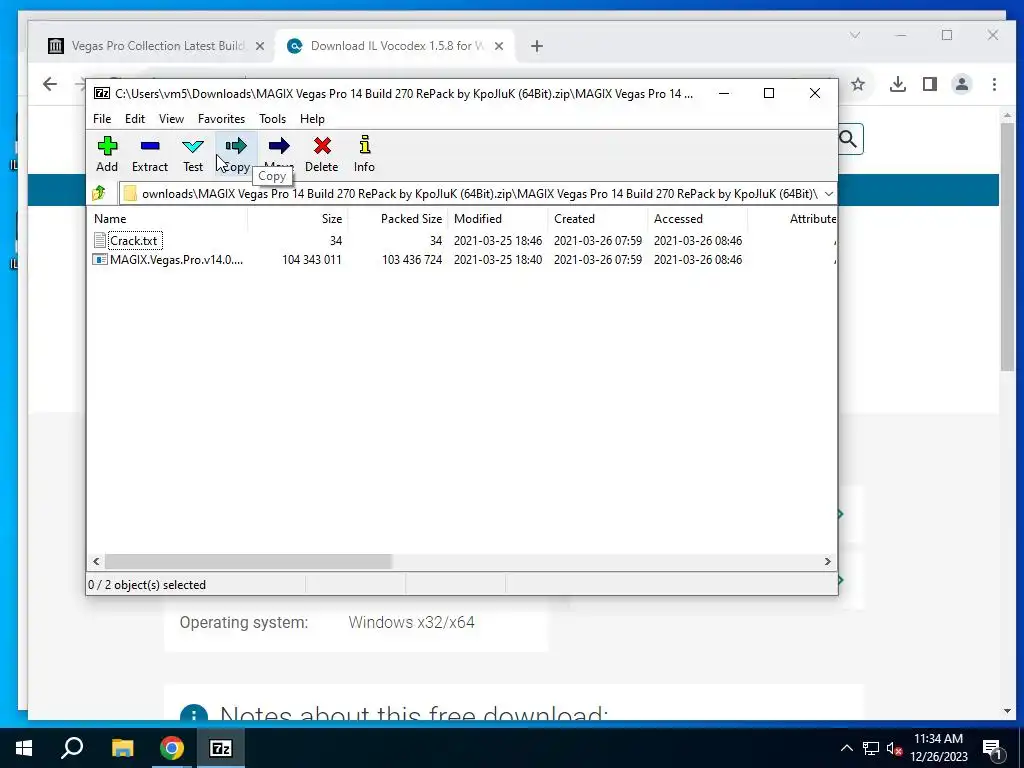This screenshot has width=1024, height=768.
Task: Open the Favorites menu
Action: tap(221, 119)
